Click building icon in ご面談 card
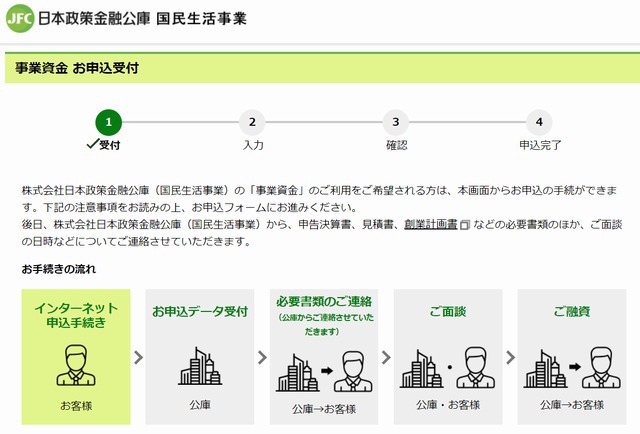This screenshot has width=640, height=434. click(x=421, y=369)
